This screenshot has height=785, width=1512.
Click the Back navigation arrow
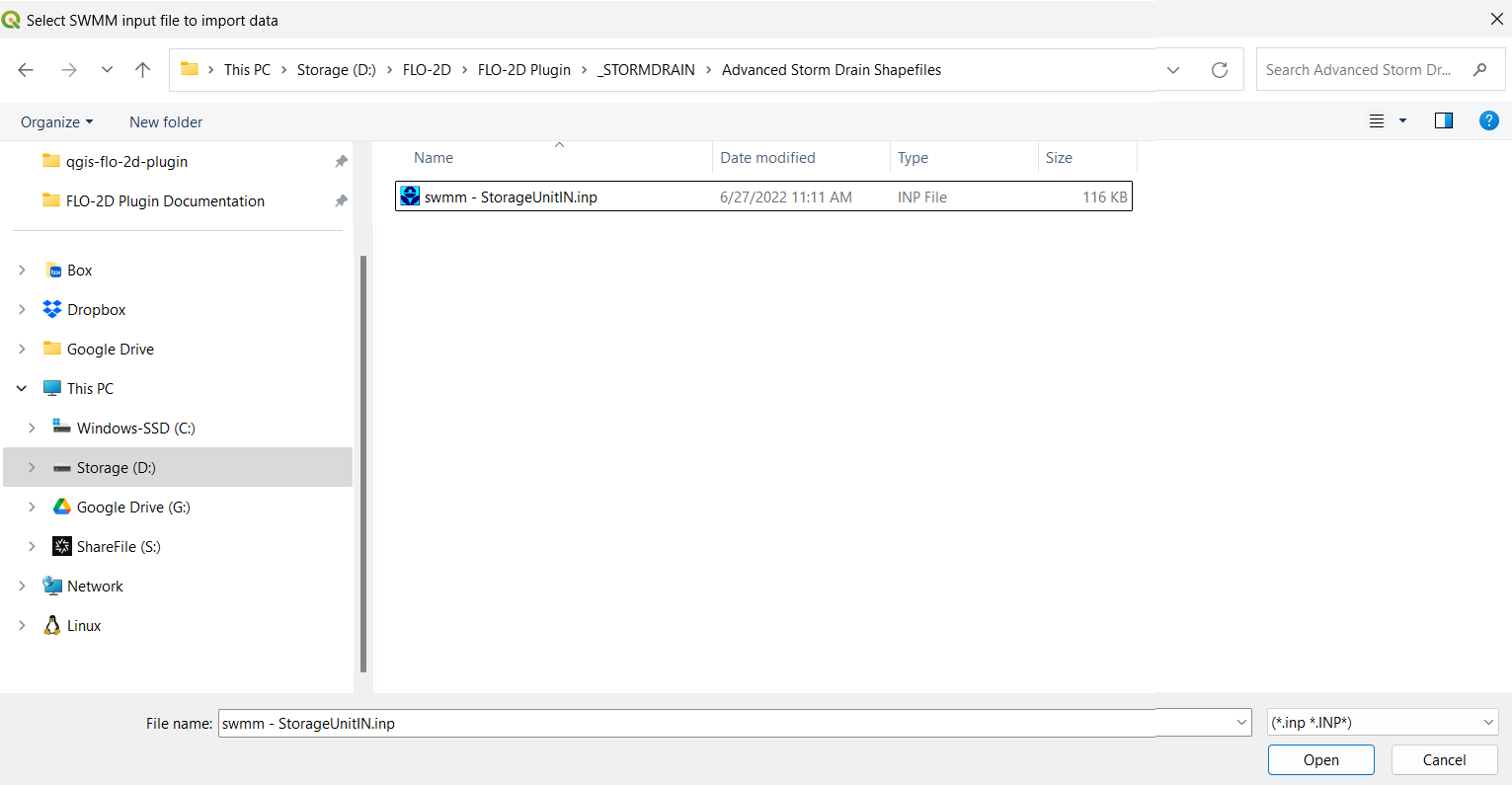26,70
